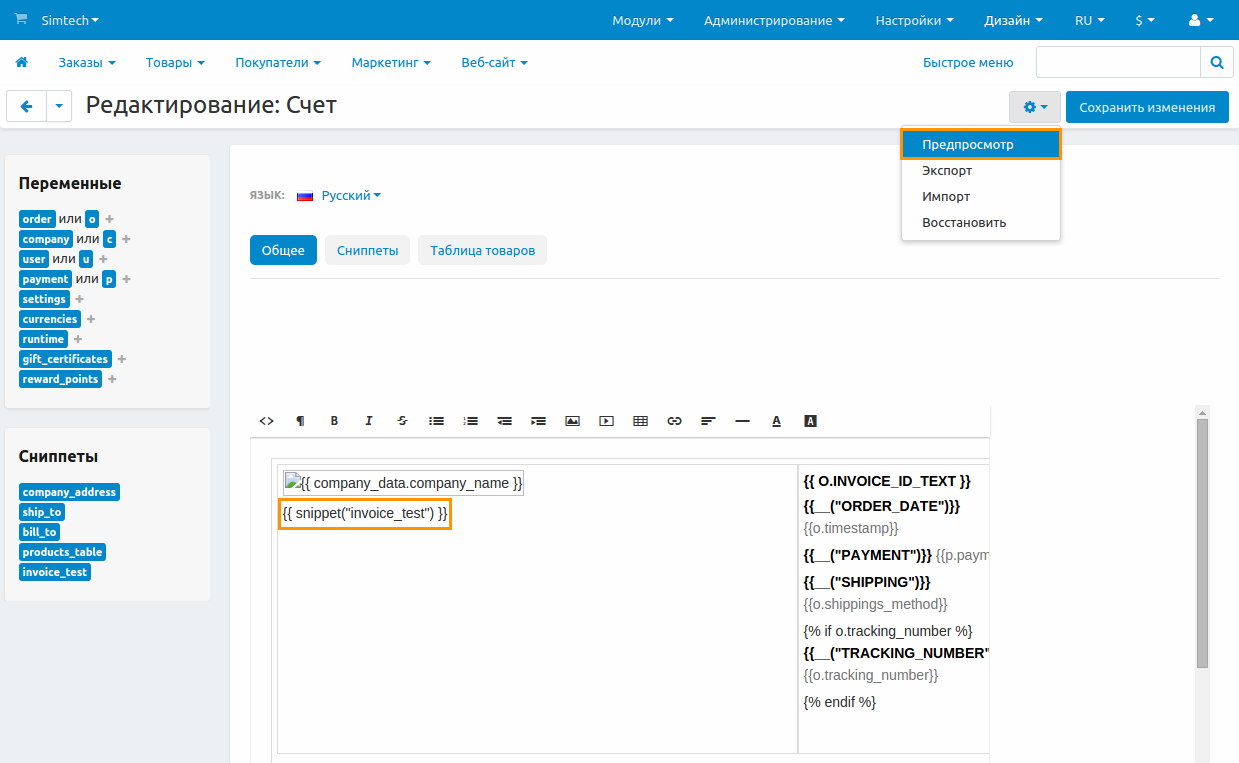Open text background color picker
The image size is (1239, 763).
(810, 421)
